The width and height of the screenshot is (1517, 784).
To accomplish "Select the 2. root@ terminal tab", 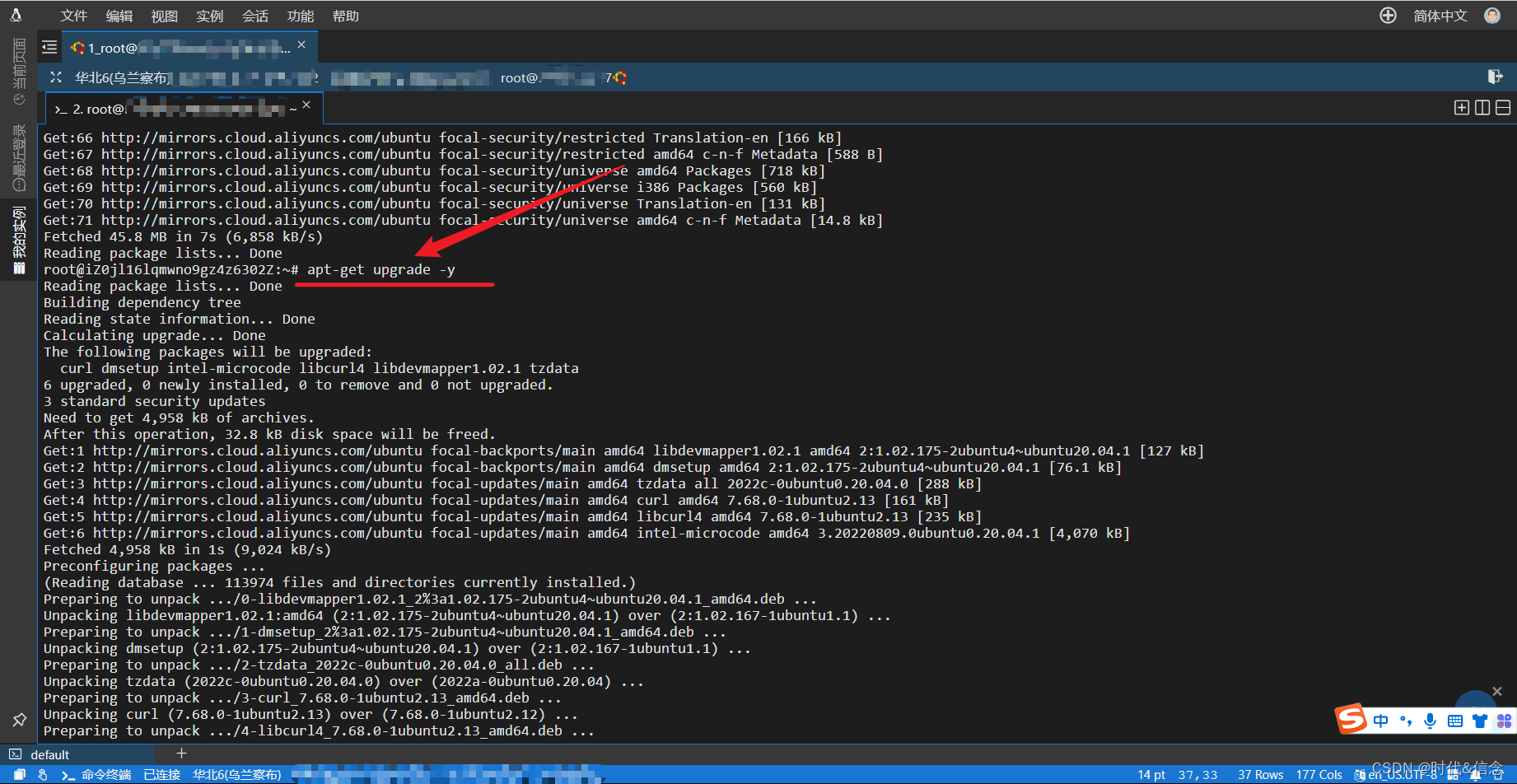I will point(183,109).
